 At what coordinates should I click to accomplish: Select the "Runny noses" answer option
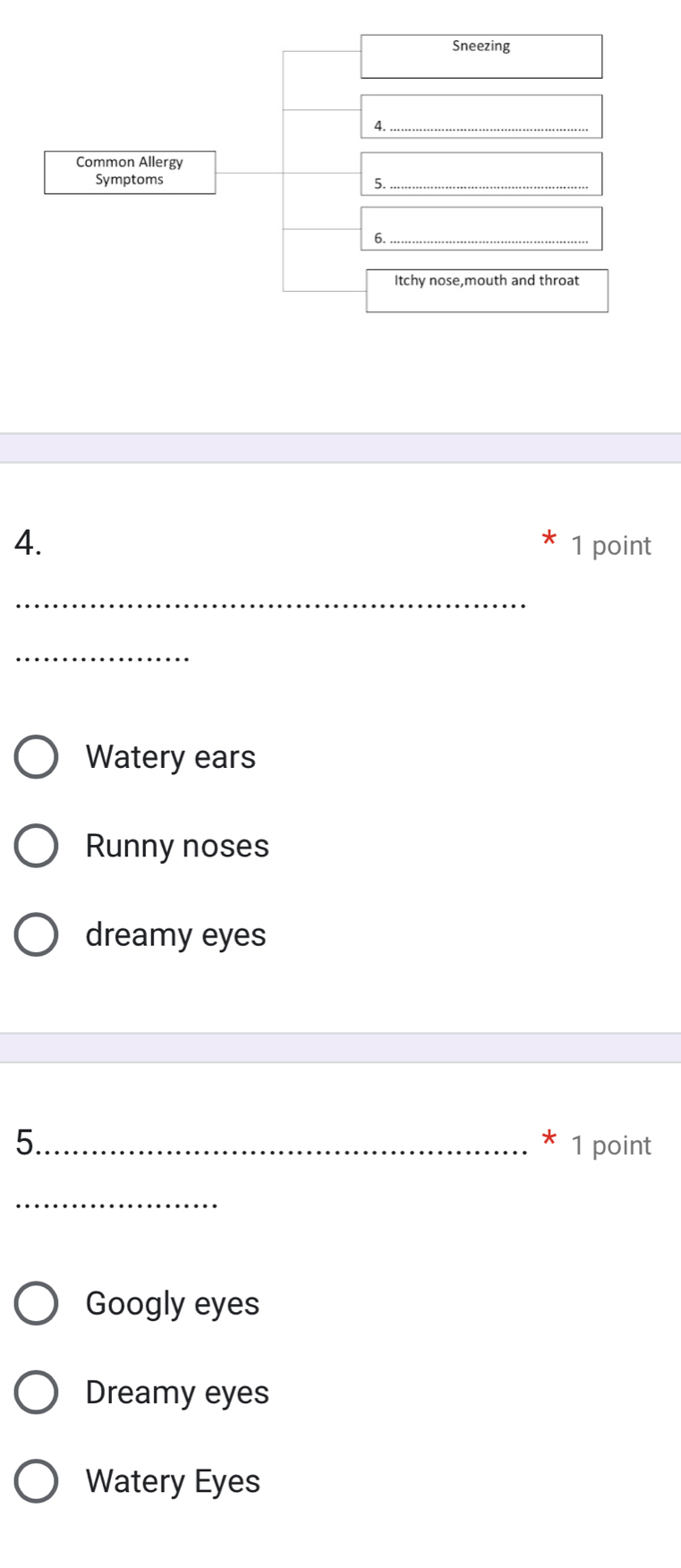pos(37,845)
